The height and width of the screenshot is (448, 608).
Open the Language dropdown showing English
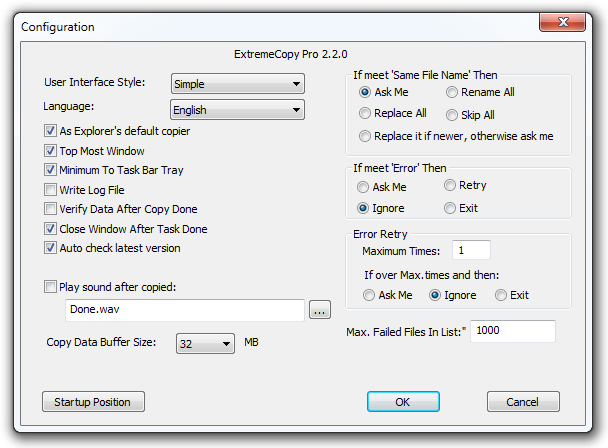pyautogui.click(x=237, y=110)
